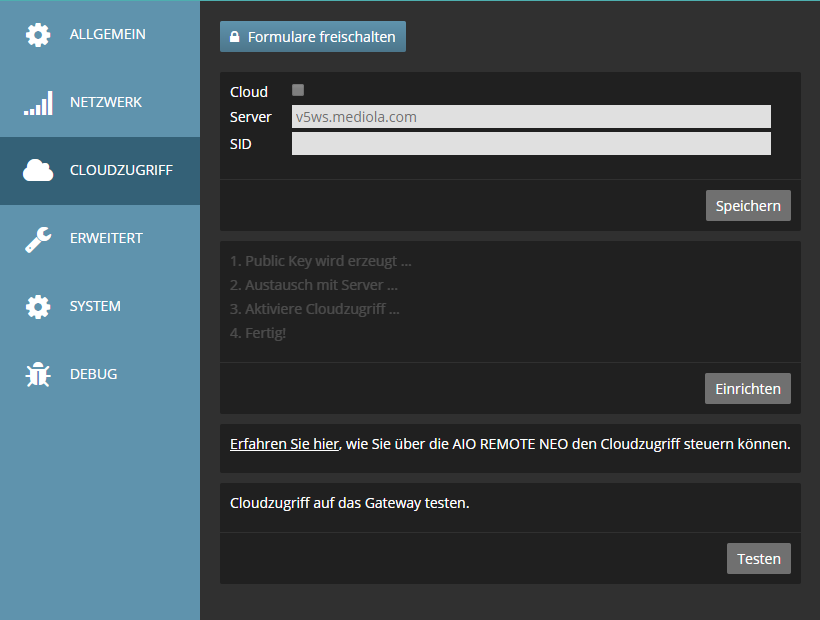Focus the Server input field
The height and width of the screenshot is (620, 820).
coord(531,117)
